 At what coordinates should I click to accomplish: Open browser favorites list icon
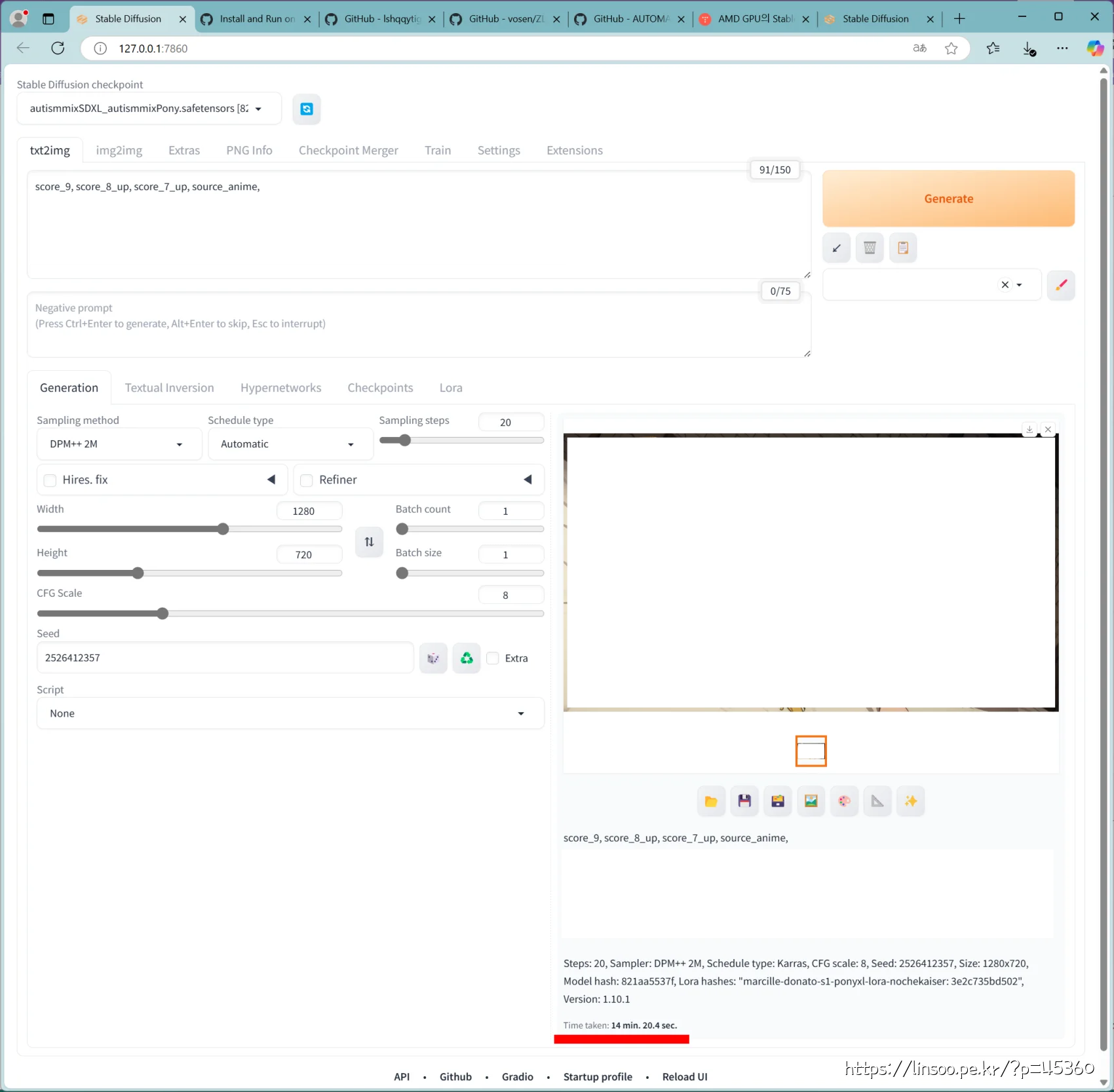[993, 48]
